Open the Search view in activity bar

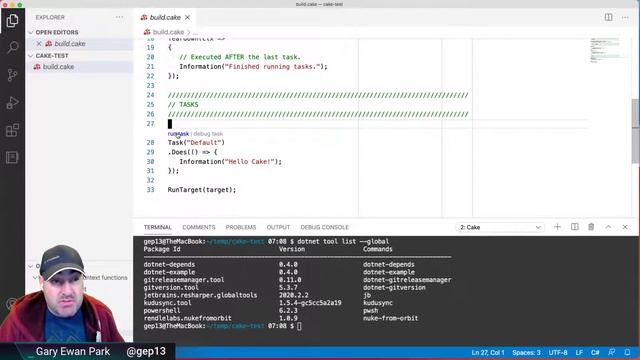12,48
